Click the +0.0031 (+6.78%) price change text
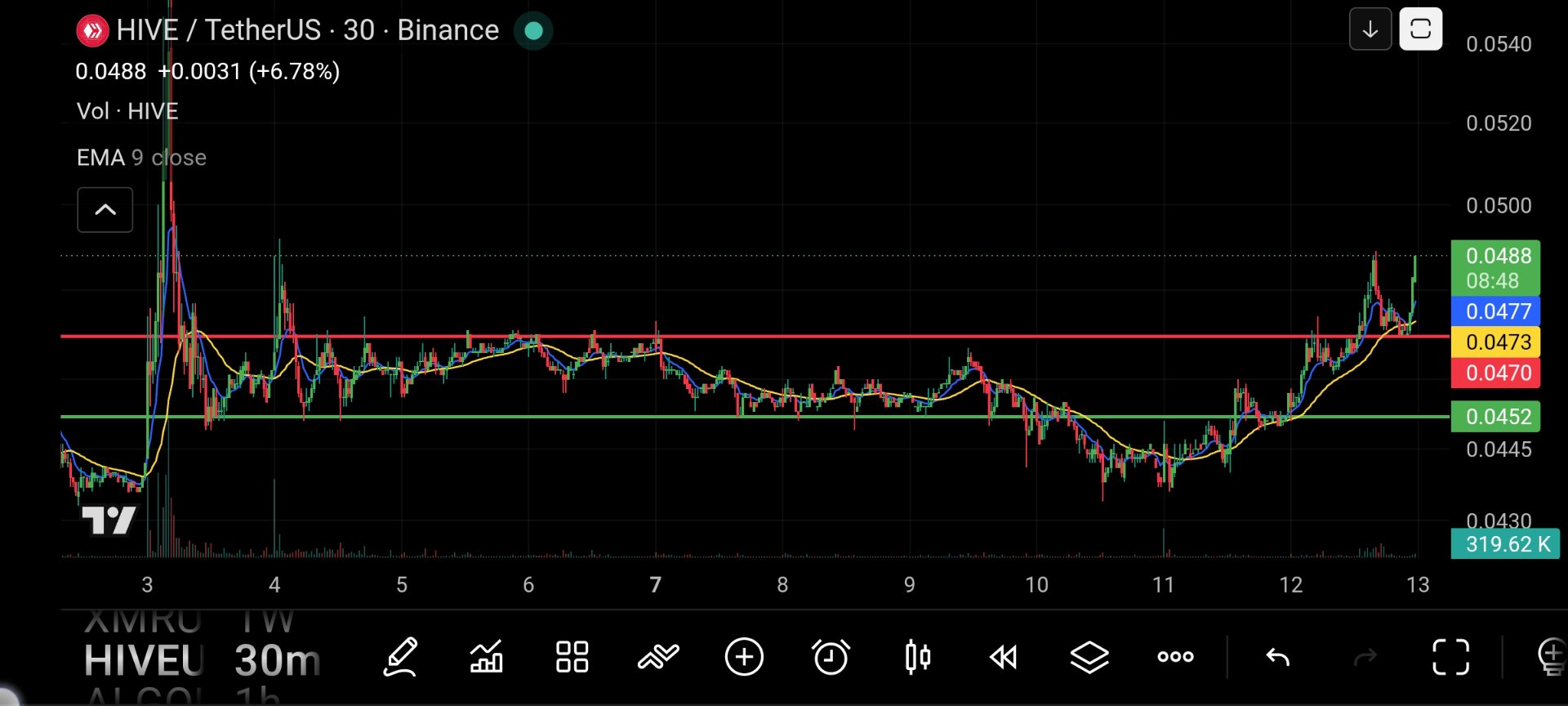Screen dimensions: 1568x706 pyautogui.click(x=249, y=72)
